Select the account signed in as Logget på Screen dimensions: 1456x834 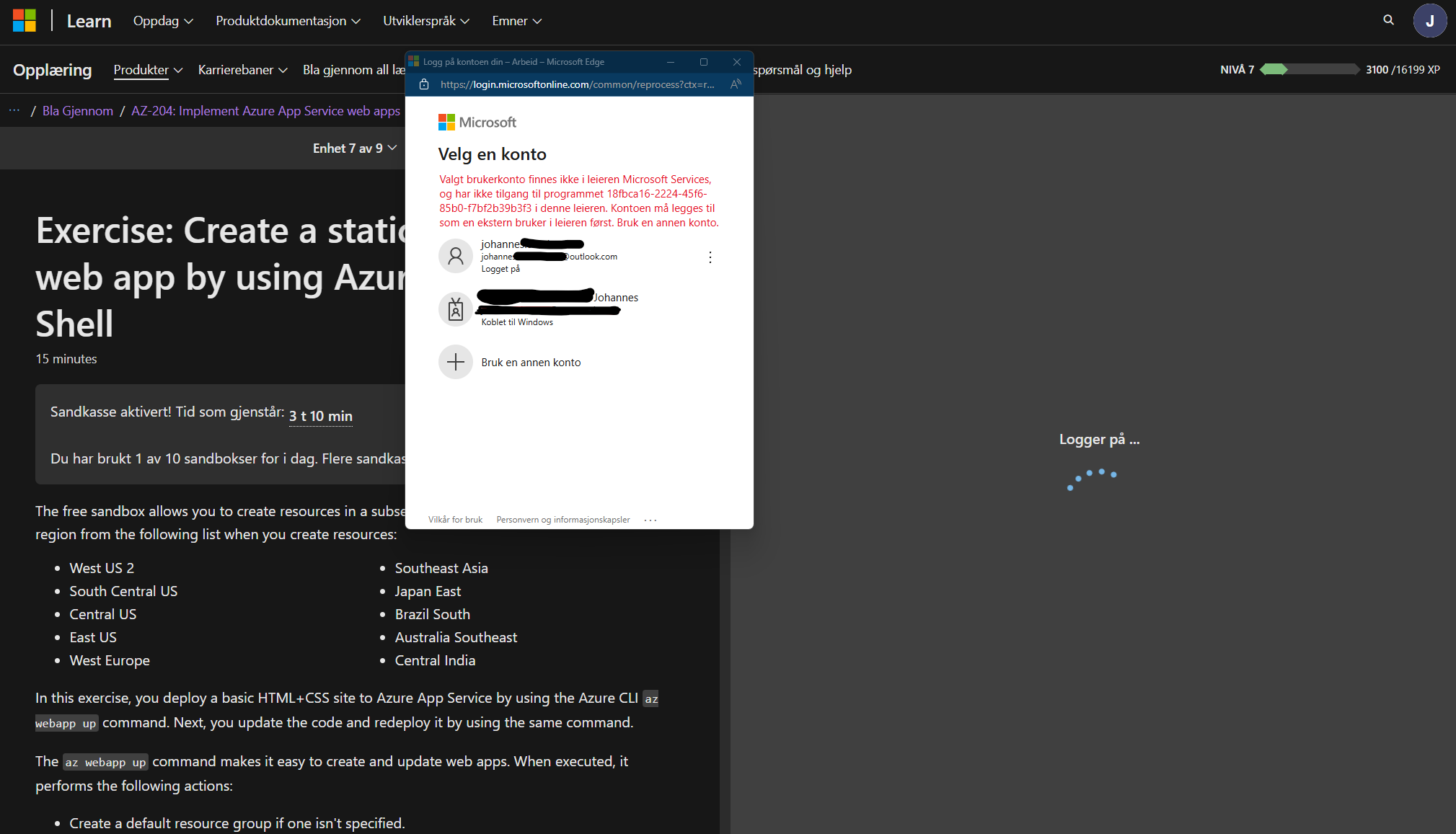548,256
